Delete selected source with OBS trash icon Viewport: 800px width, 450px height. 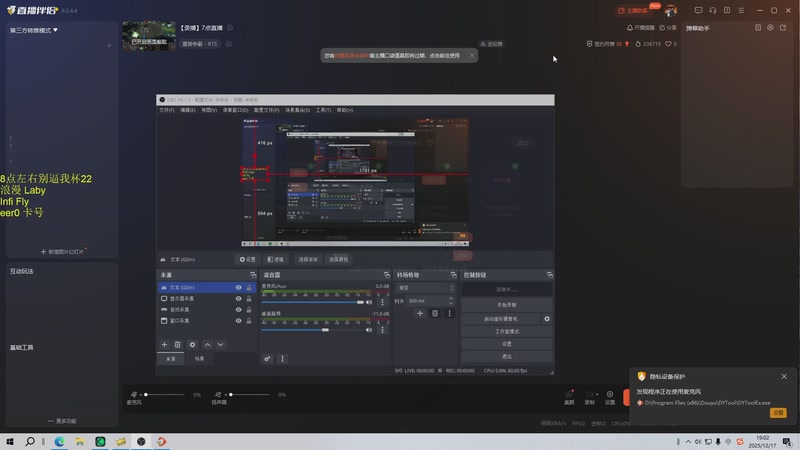(x=178, y=345)
